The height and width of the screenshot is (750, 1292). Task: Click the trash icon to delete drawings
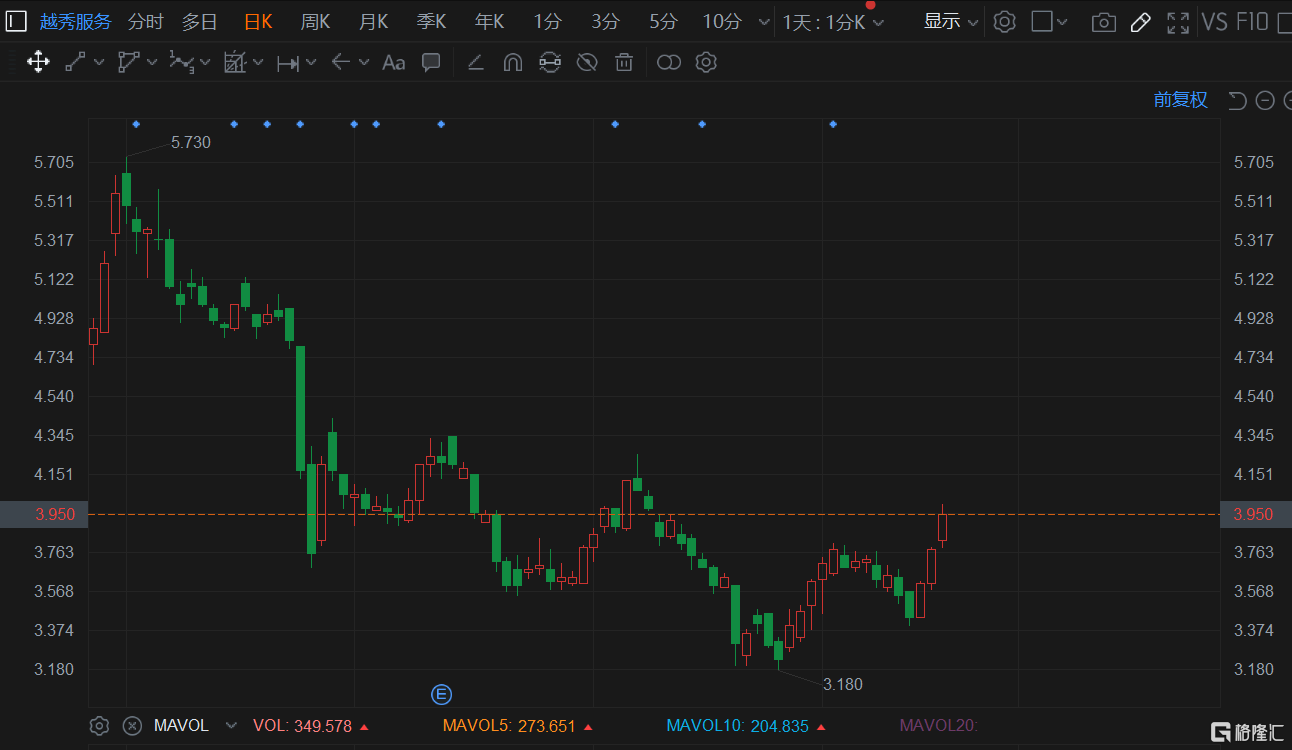pyautogui.click(x=624, y=63)
